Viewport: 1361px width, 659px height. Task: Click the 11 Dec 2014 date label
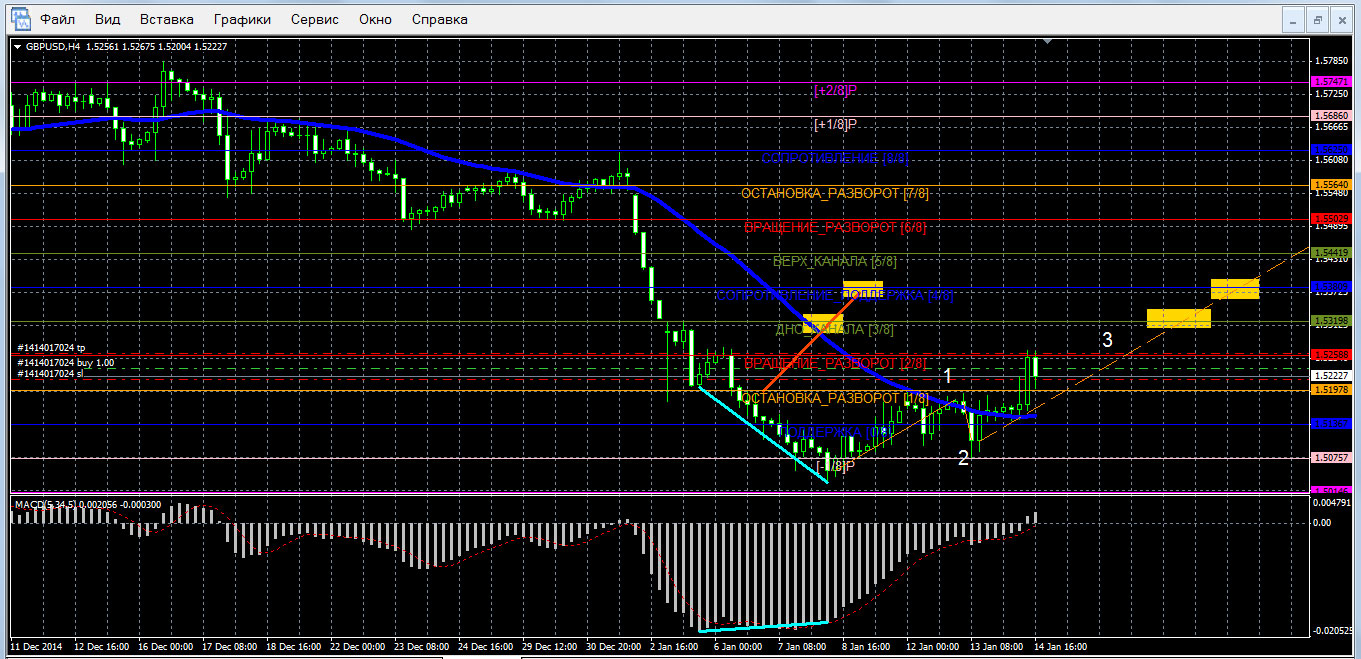tap(35, 646)
